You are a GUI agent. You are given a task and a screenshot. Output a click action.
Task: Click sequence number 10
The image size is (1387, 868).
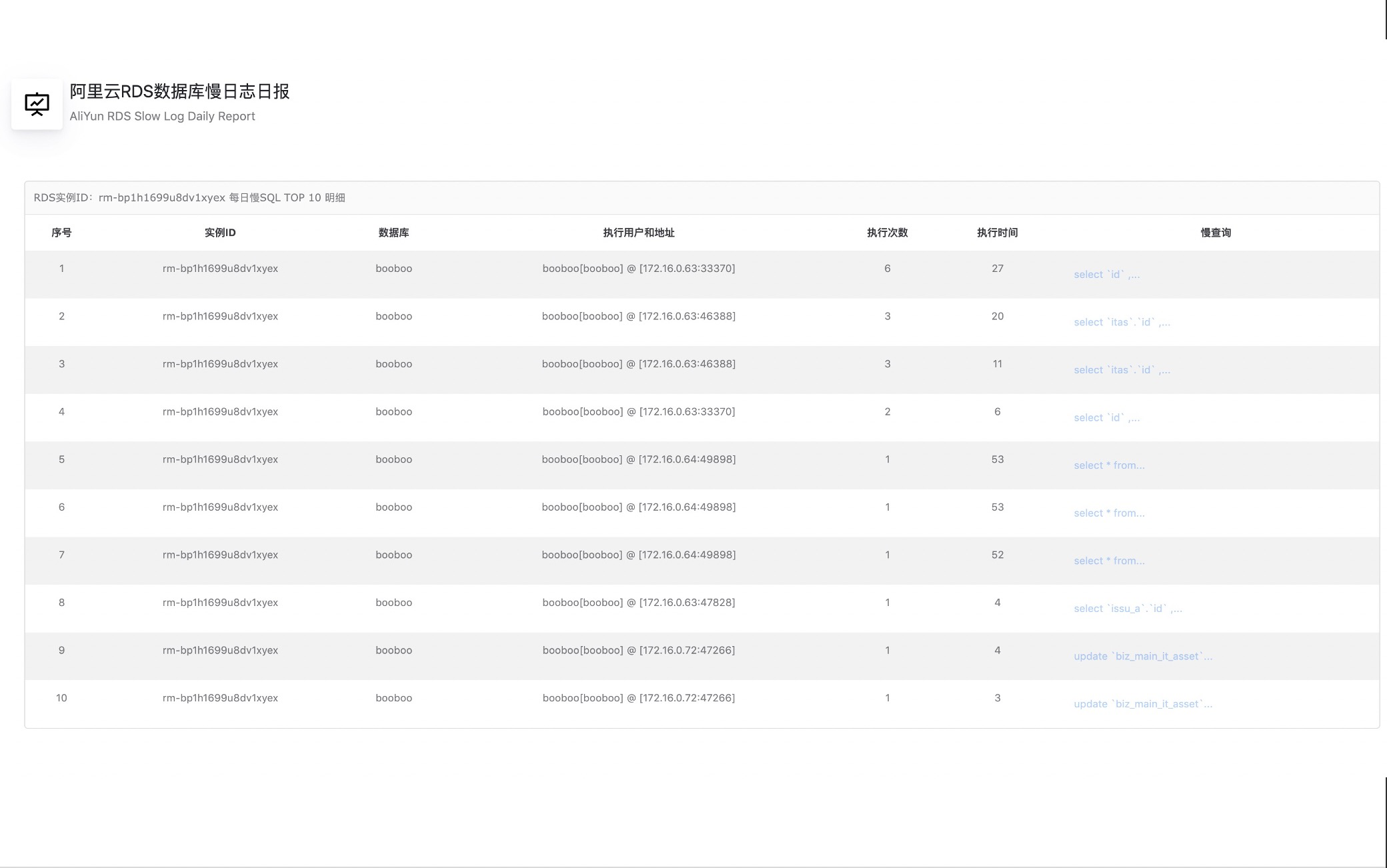click(61, 698)
